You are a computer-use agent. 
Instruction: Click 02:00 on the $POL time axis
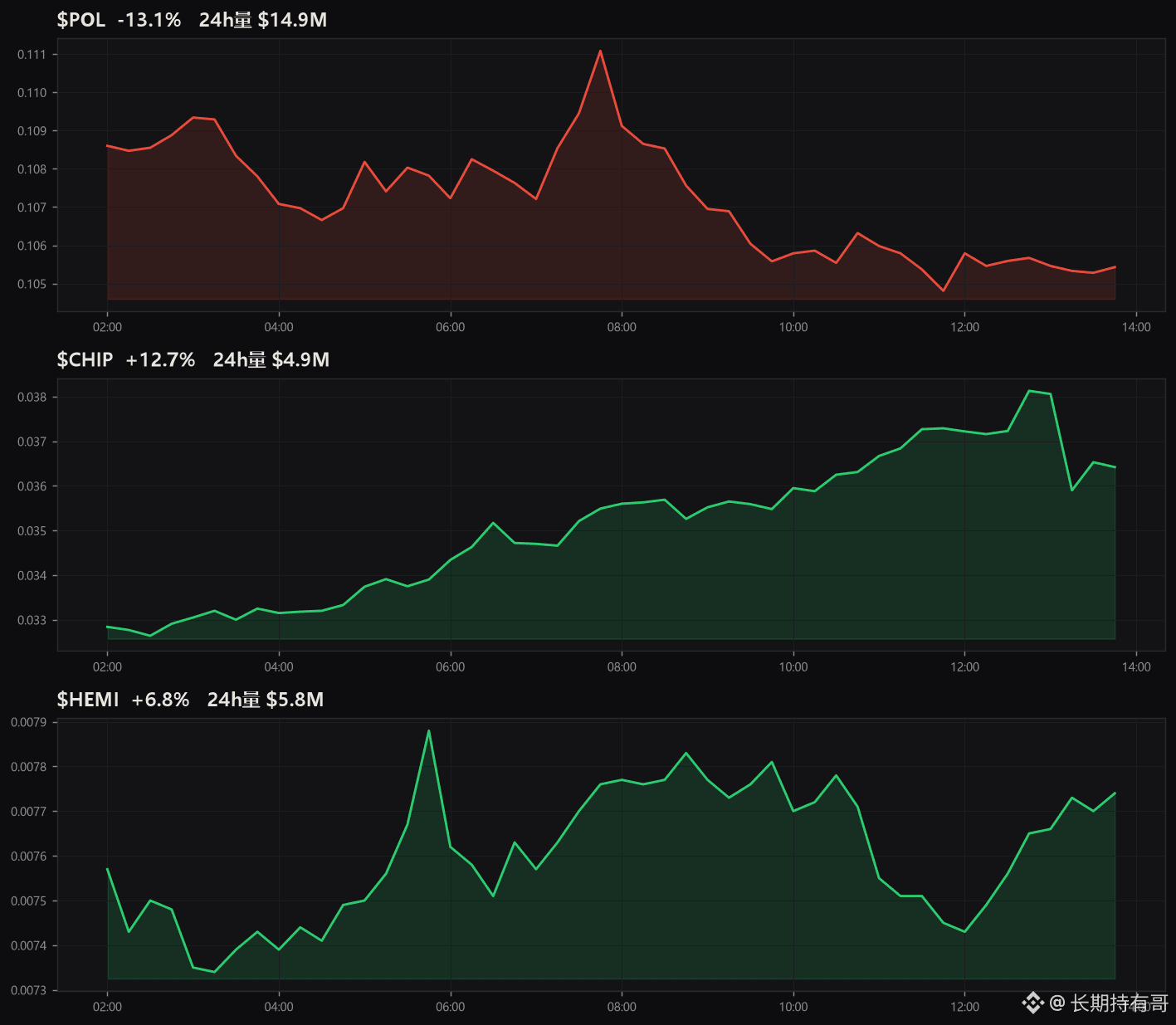pos(107,327)
